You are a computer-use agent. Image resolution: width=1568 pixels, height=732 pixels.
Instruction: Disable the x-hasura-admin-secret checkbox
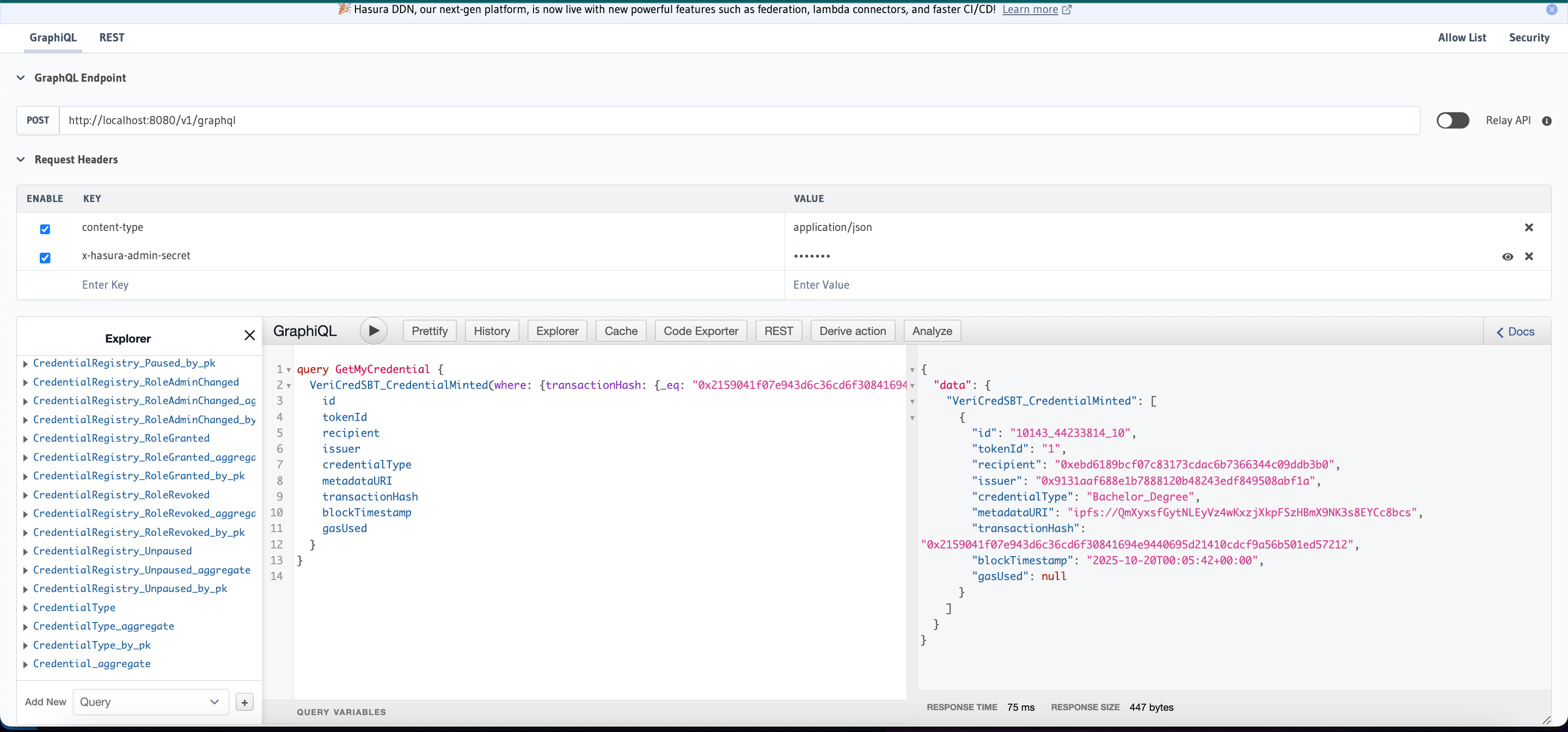coord(45,258)
